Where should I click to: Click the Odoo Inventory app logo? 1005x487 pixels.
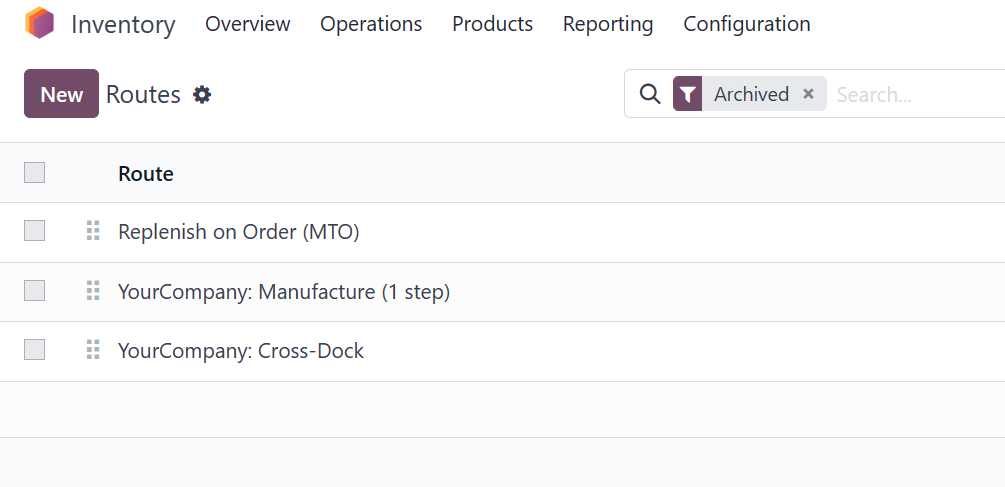click(x=40, y=23)
